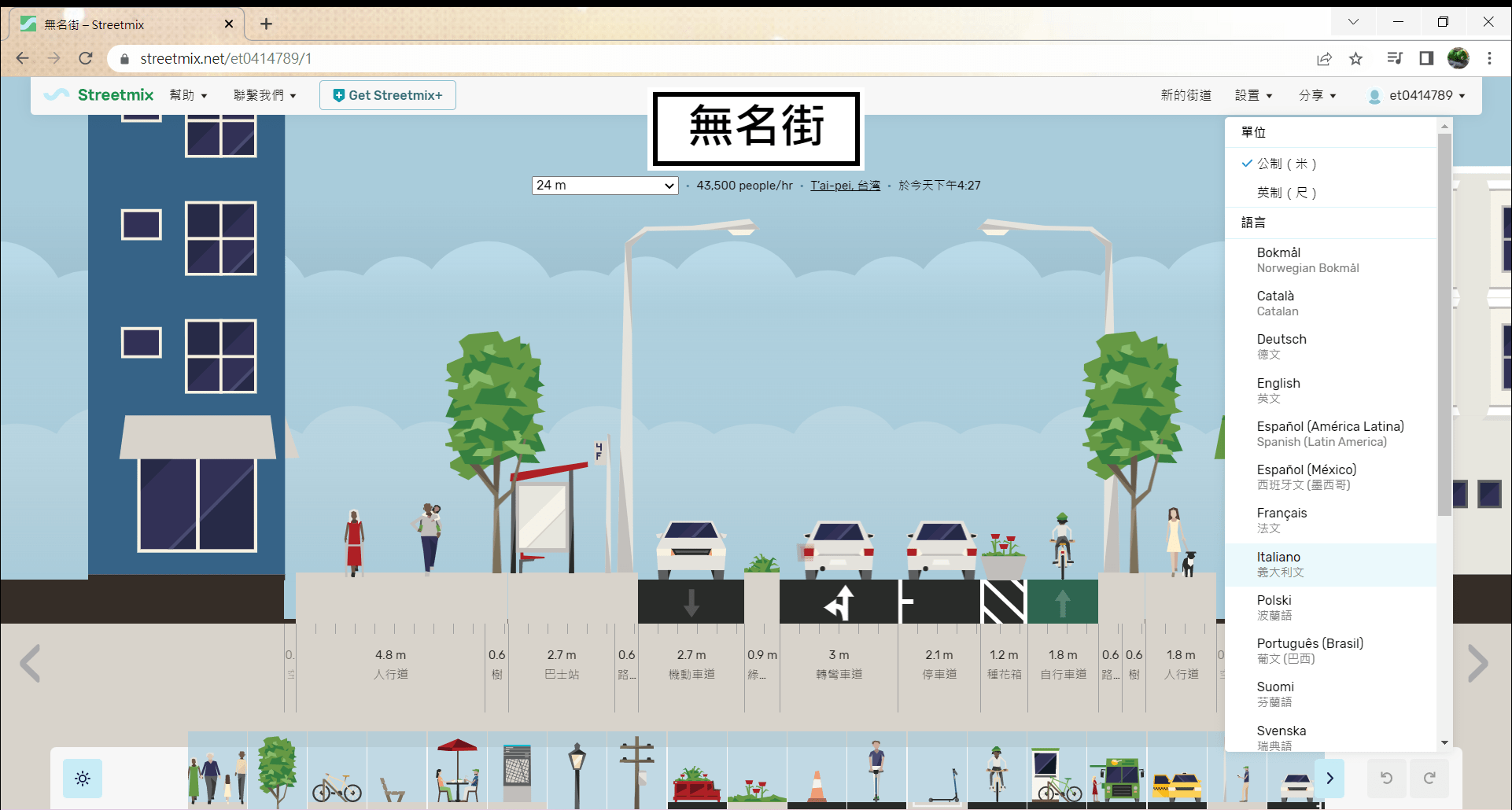Select the bicycle icon in the palette
The height and width of the screenshot is (810, 1512).
(x=337, y=779)
